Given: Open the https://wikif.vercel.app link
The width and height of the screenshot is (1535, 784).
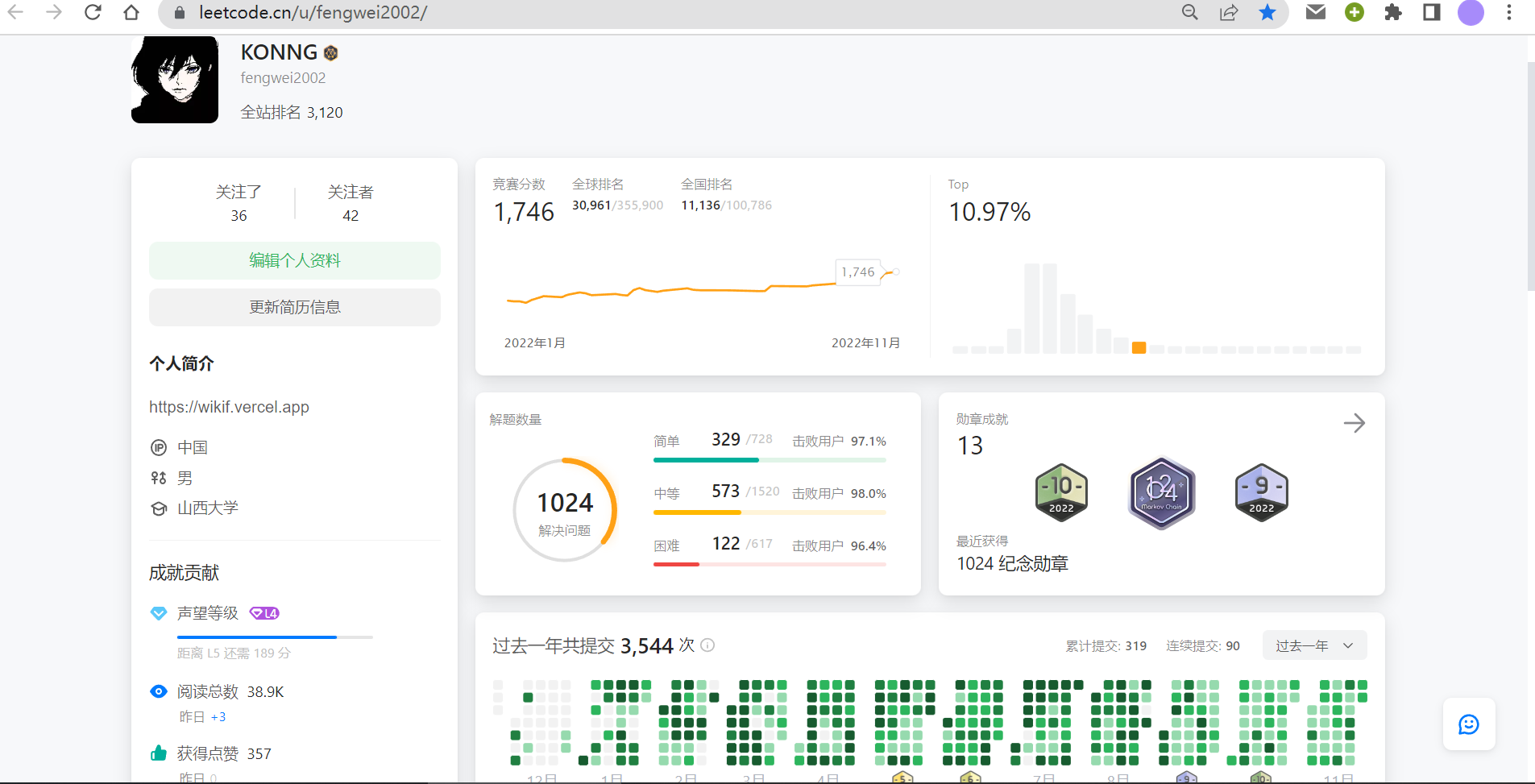Looking at the screenshot, I should 229,407.
